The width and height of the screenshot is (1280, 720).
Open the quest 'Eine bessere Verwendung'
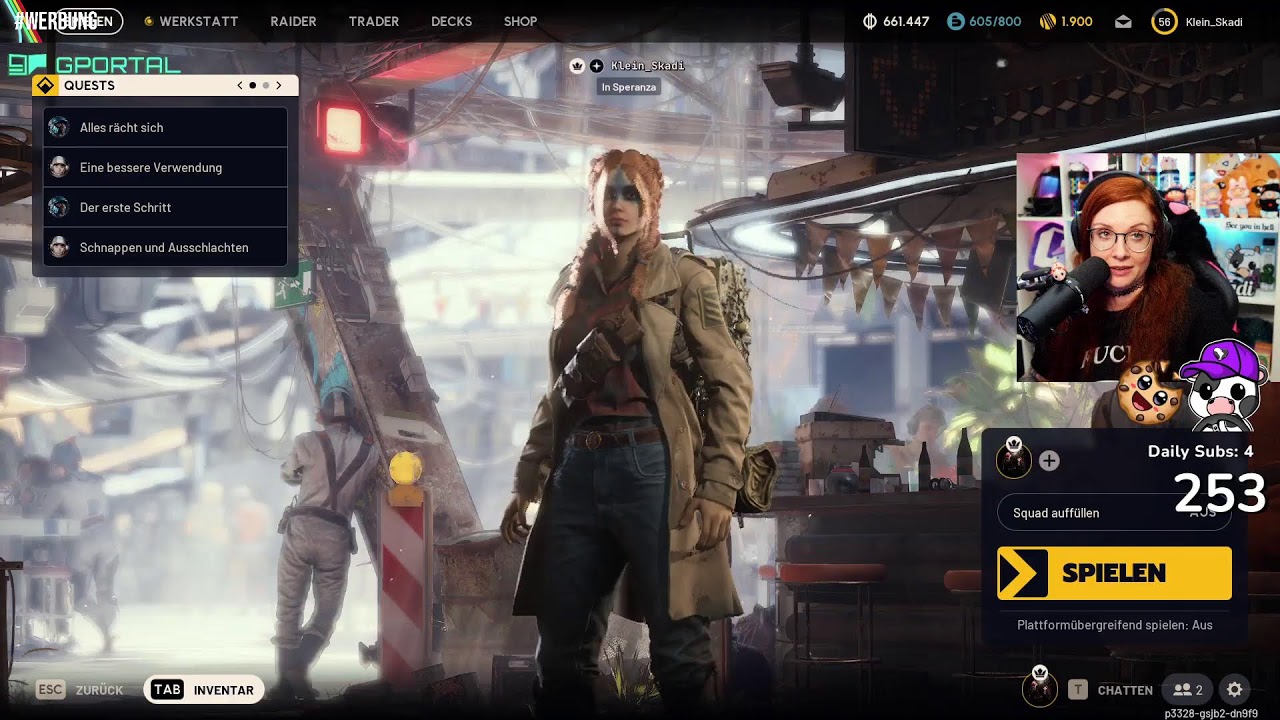tap(165, 167)
